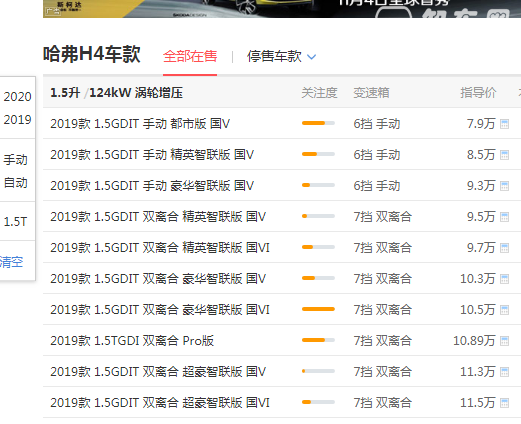Screen dimensions: 521x424
Task: Click the chevron next to 停售车款
Action: [x=311, y=57]
